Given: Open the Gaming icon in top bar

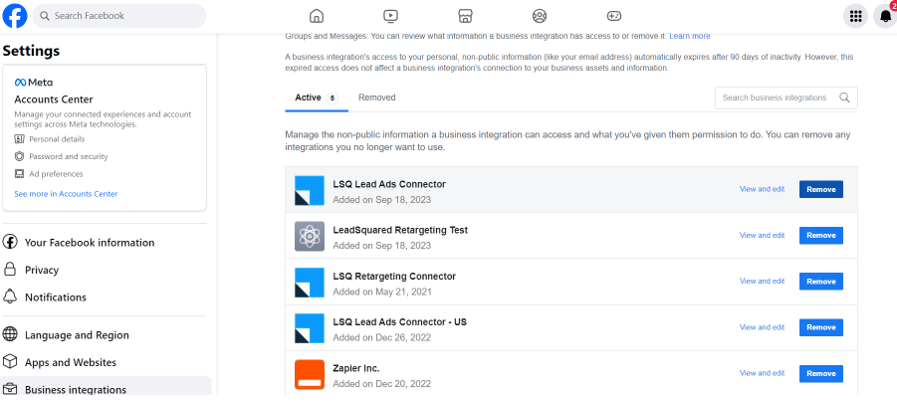Looking at the screenshot, I should (614, 16).
